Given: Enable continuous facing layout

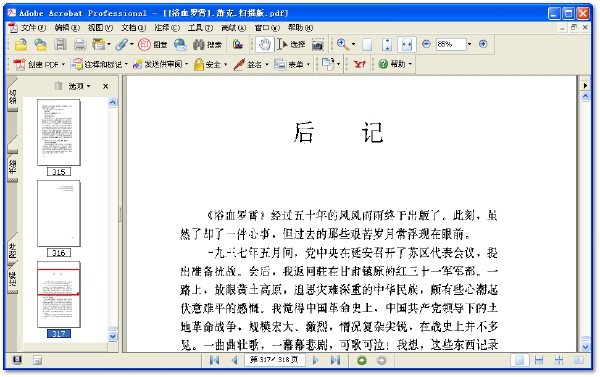Looking at the screenshot, I should (x=559, y=360).
